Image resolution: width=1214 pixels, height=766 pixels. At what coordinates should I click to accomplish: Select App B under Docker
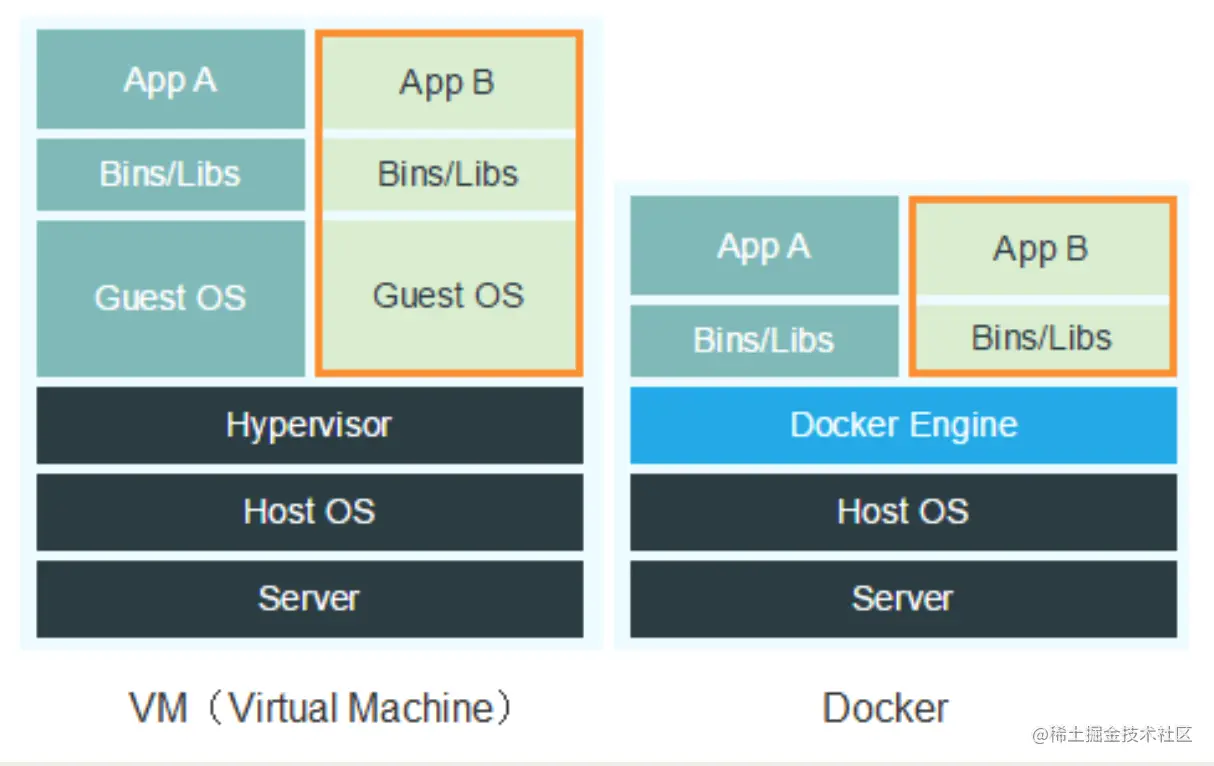tap(1040, 250)
